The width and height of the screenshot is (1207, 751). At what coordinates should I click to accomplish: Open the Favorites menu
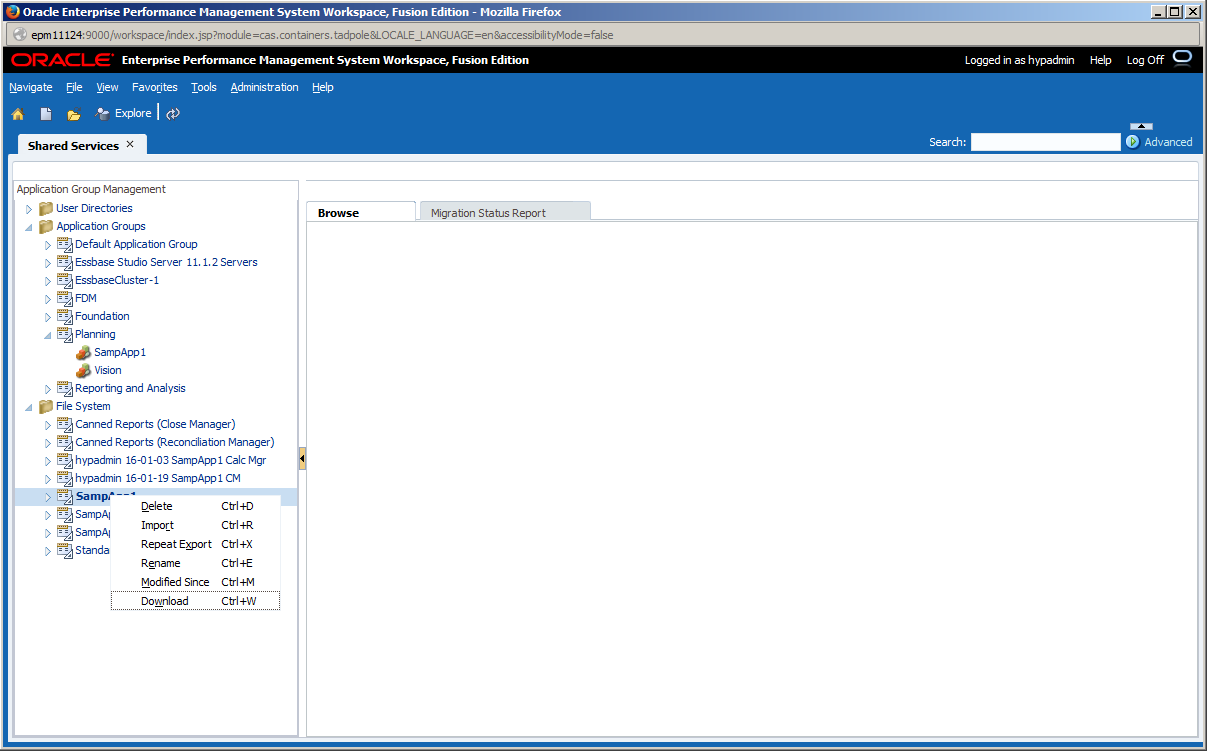pyautogui.click(x=155, y=87)
